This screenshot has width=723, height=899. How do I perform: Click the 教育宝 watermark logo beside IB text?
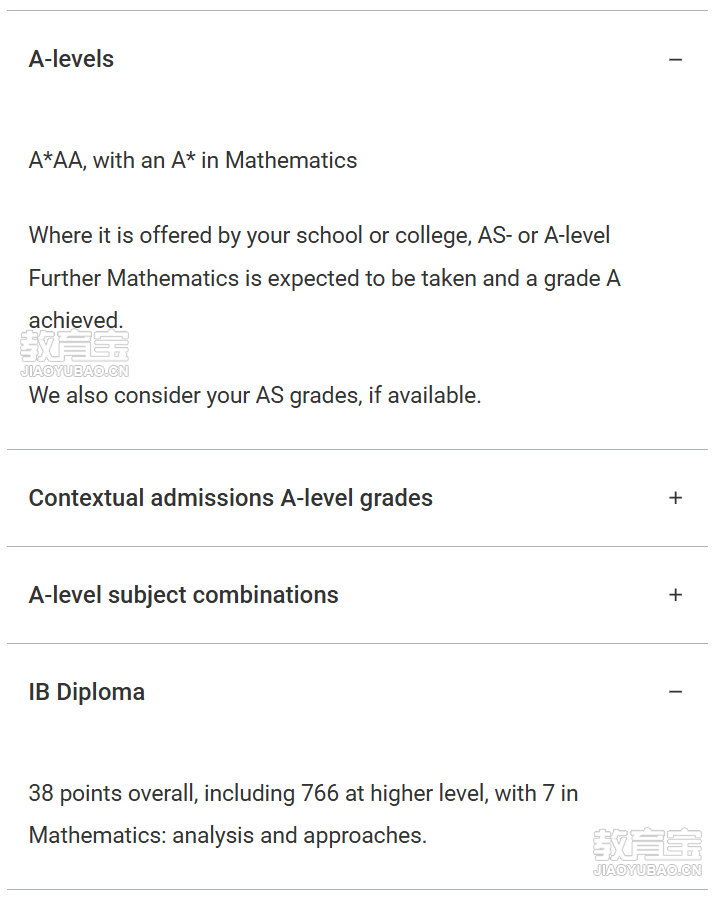click(x=647, y=845)
